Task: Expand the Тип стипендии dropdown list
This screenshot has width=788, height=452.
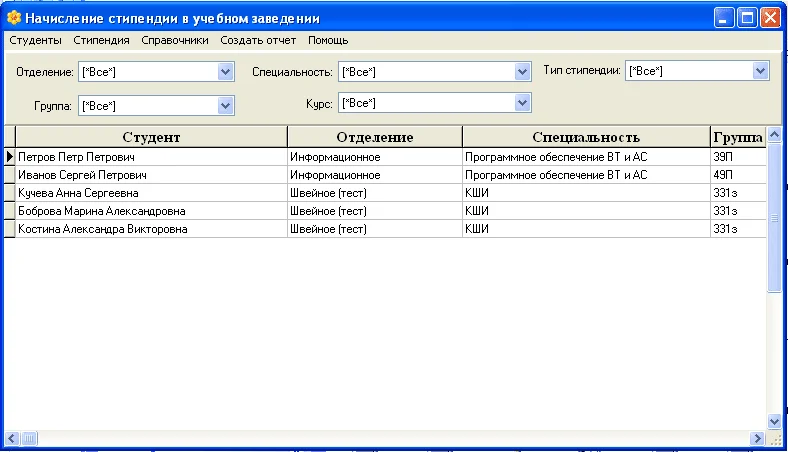Action: [760, 71]
